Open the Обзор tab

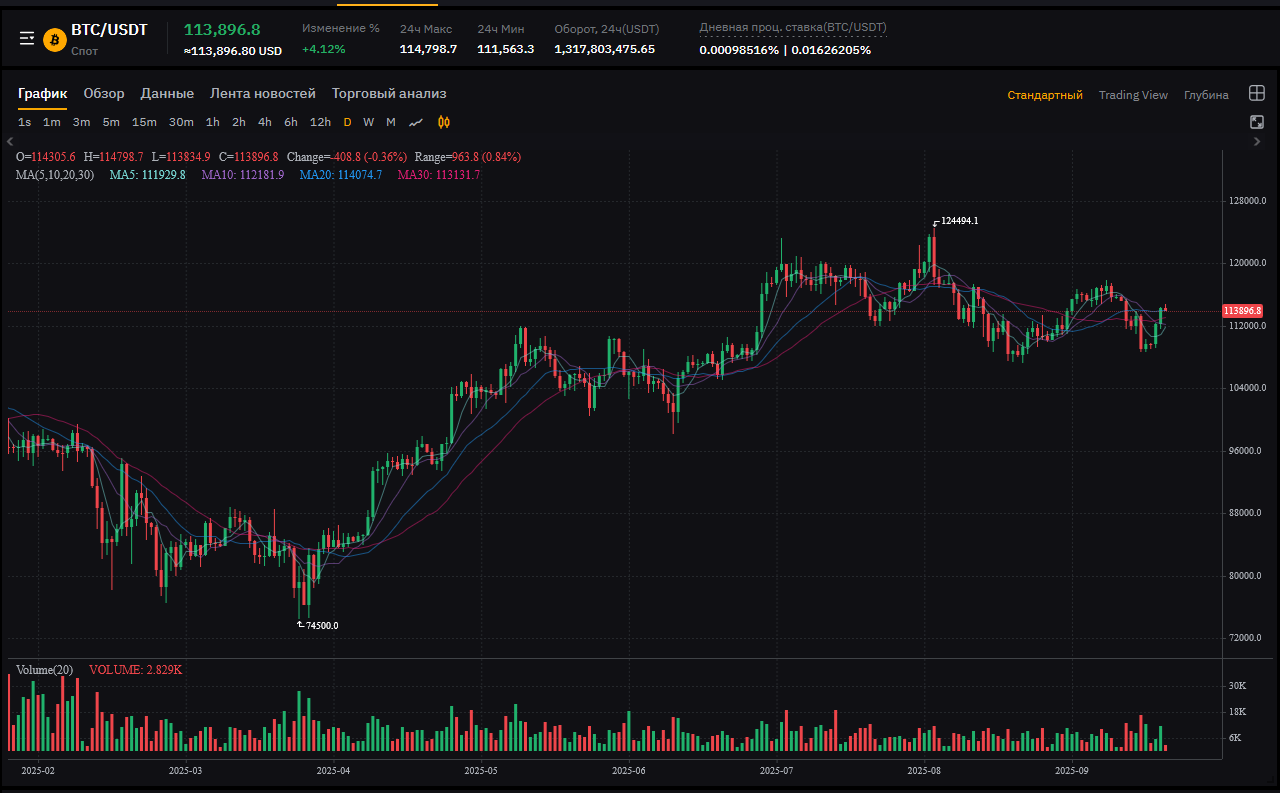click(104, 93)
